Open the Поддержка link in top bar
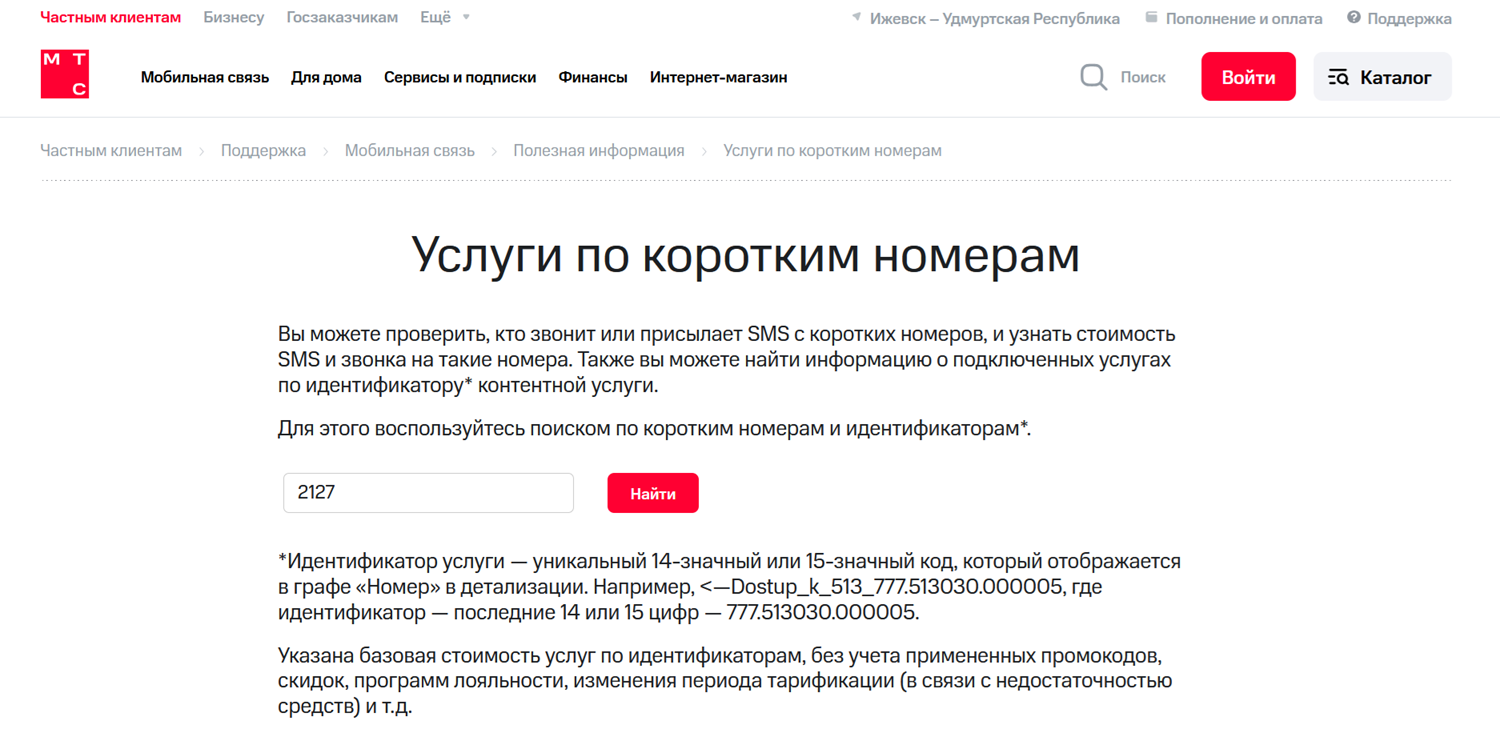 tap(1409, 18)
